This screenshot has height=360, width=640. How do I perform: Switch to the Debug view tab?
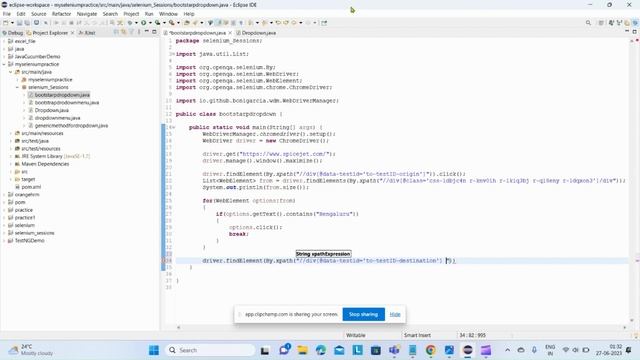click(x=12, y=33)
